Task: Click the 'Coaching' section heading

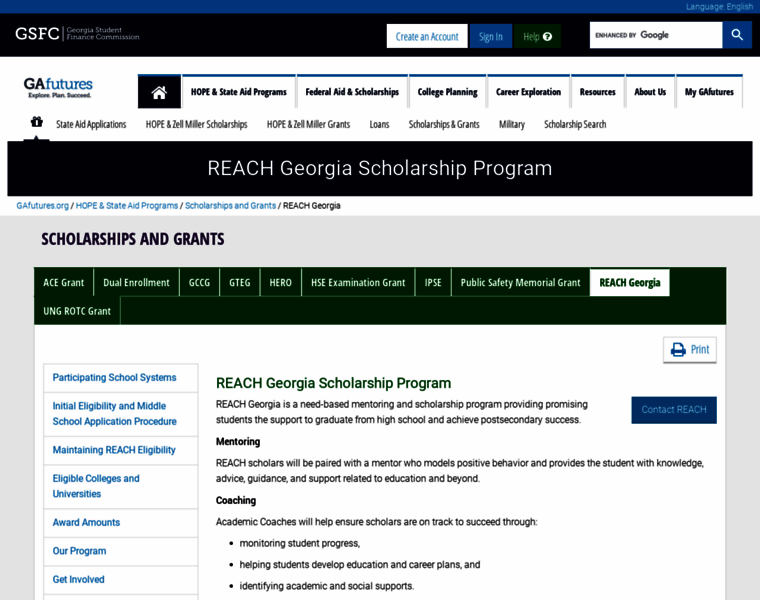Action: pyautogui.click(x=236, y=501)
